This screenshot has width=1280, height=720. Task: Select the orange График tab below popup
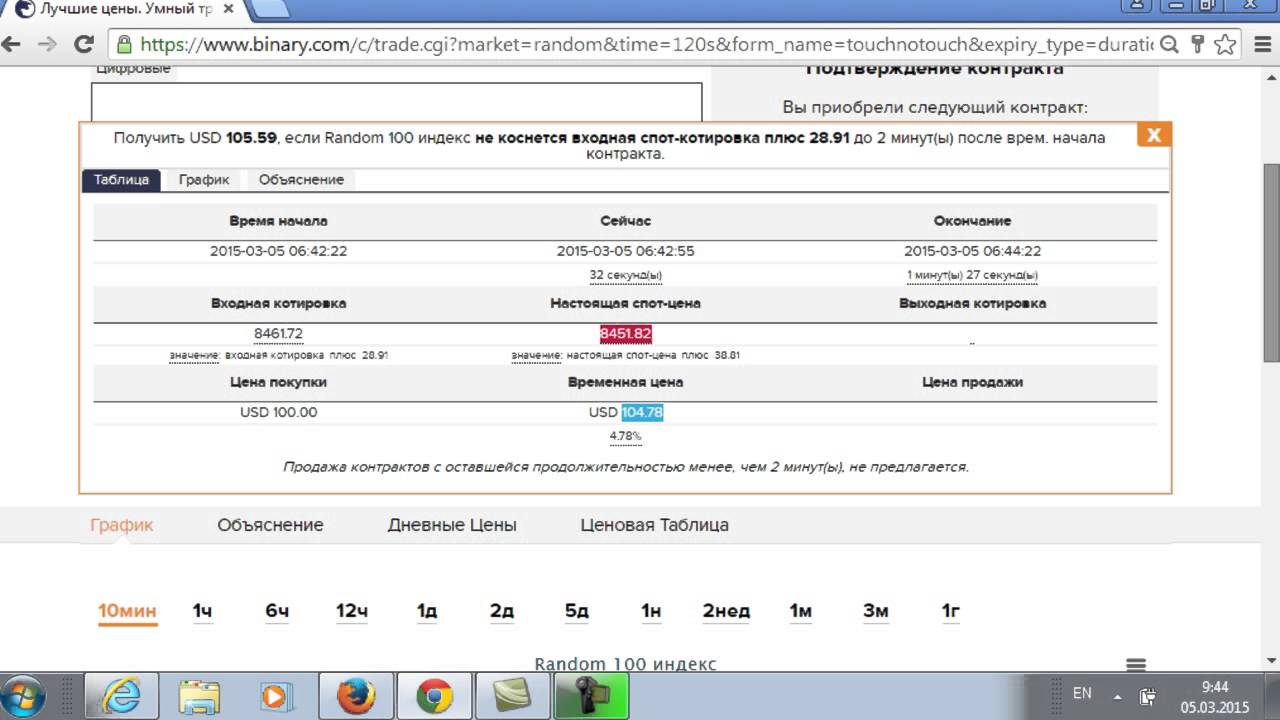(x=121, y=525)
